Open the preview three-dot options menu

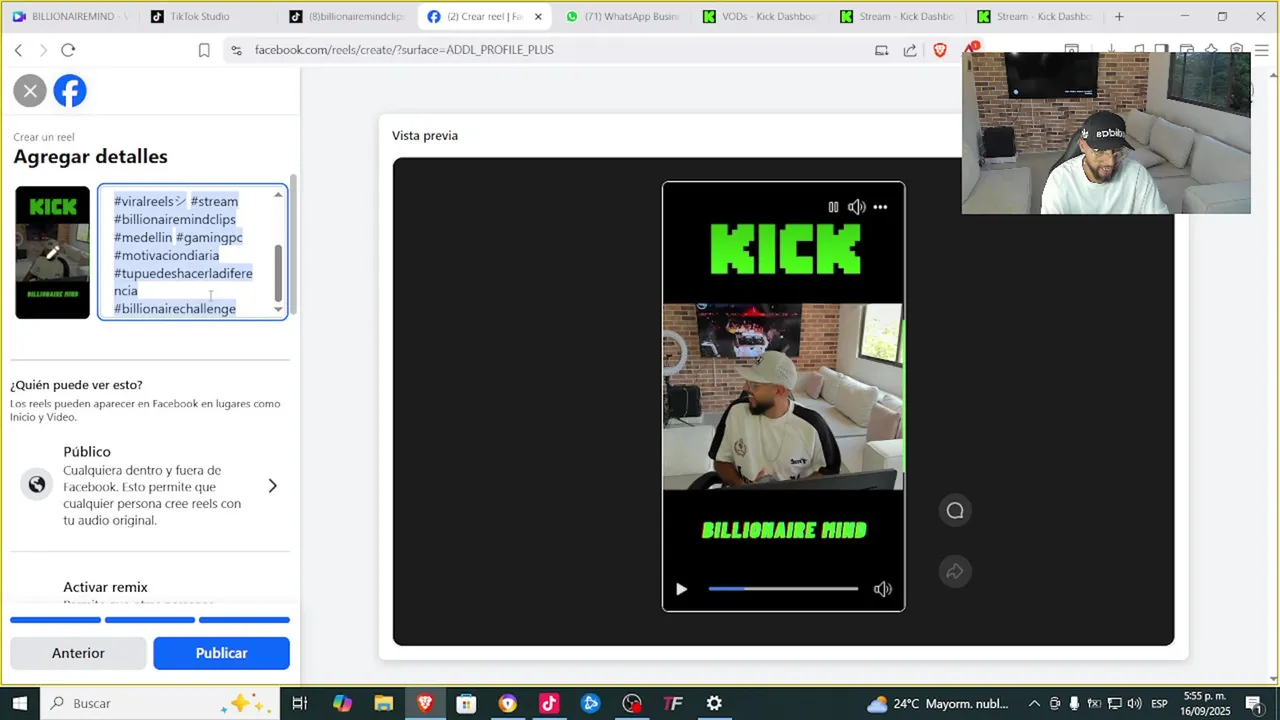pos(880,207)
